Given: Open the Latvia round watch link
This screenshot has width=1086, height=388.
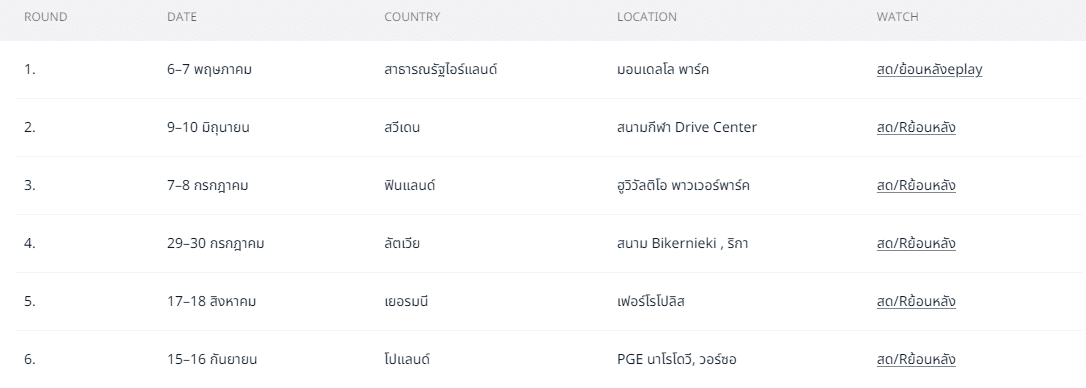Looking at the screenshot, I should (x=916, y=243).
